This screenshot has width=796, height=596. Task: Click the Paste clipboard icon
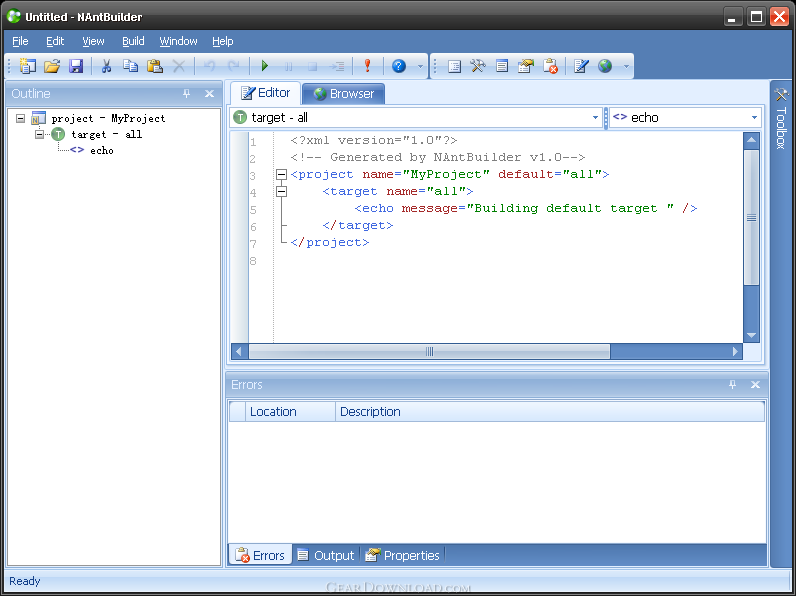(x=154, y=66)
